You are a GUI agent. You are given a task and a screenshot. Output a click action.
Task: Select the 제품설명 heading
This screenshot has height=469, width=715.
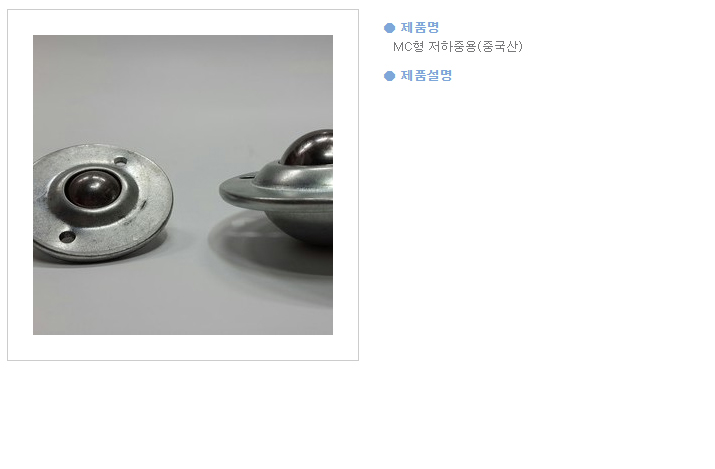pos(426,75)
